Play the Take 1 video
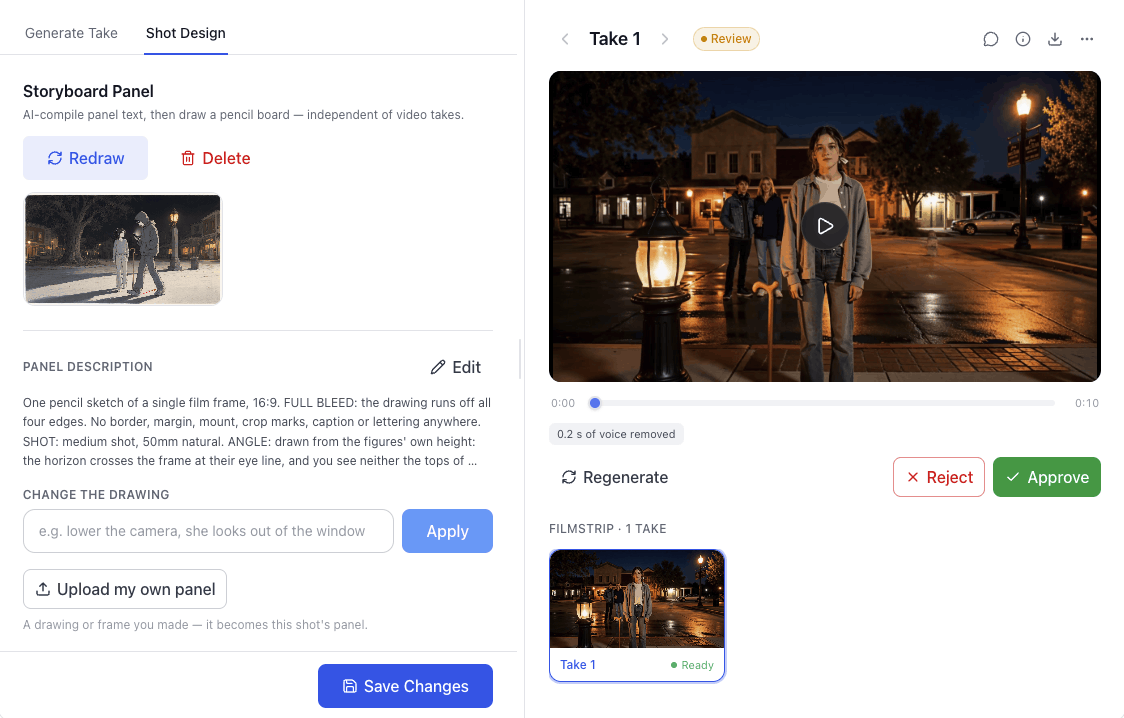1124x718 pixels. tap(825, 226)
